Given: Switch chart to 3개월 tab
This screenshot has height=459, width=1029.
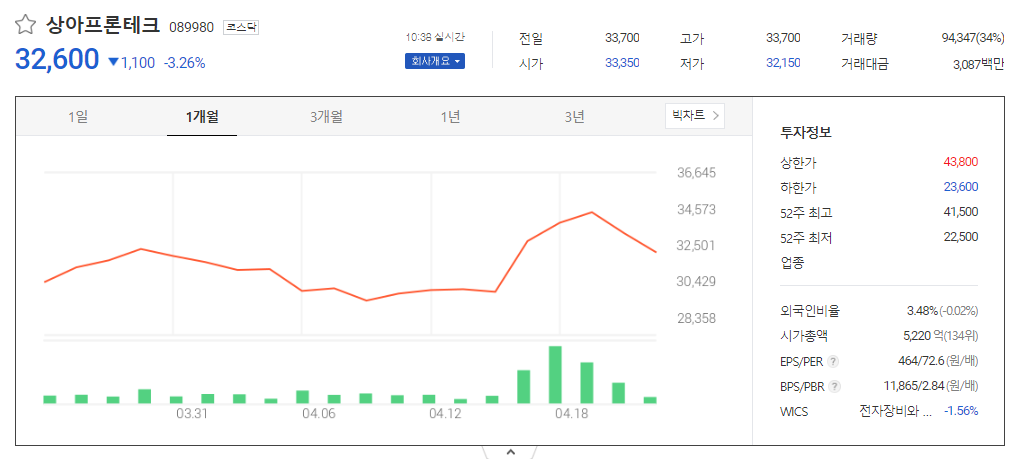Looking at the screenshot, I should [326, 117].
